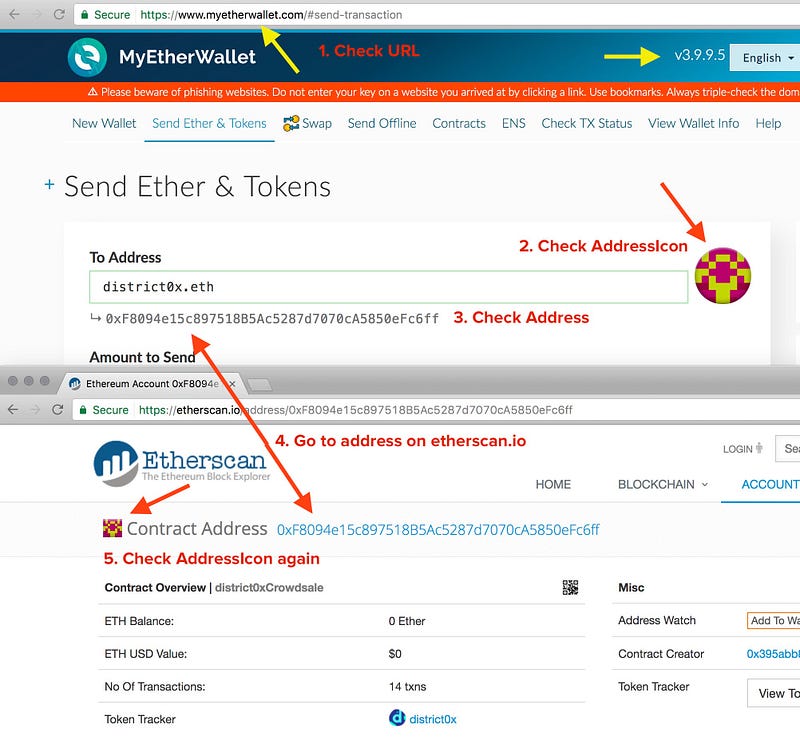Open the View Wallet Info tab

693,123
